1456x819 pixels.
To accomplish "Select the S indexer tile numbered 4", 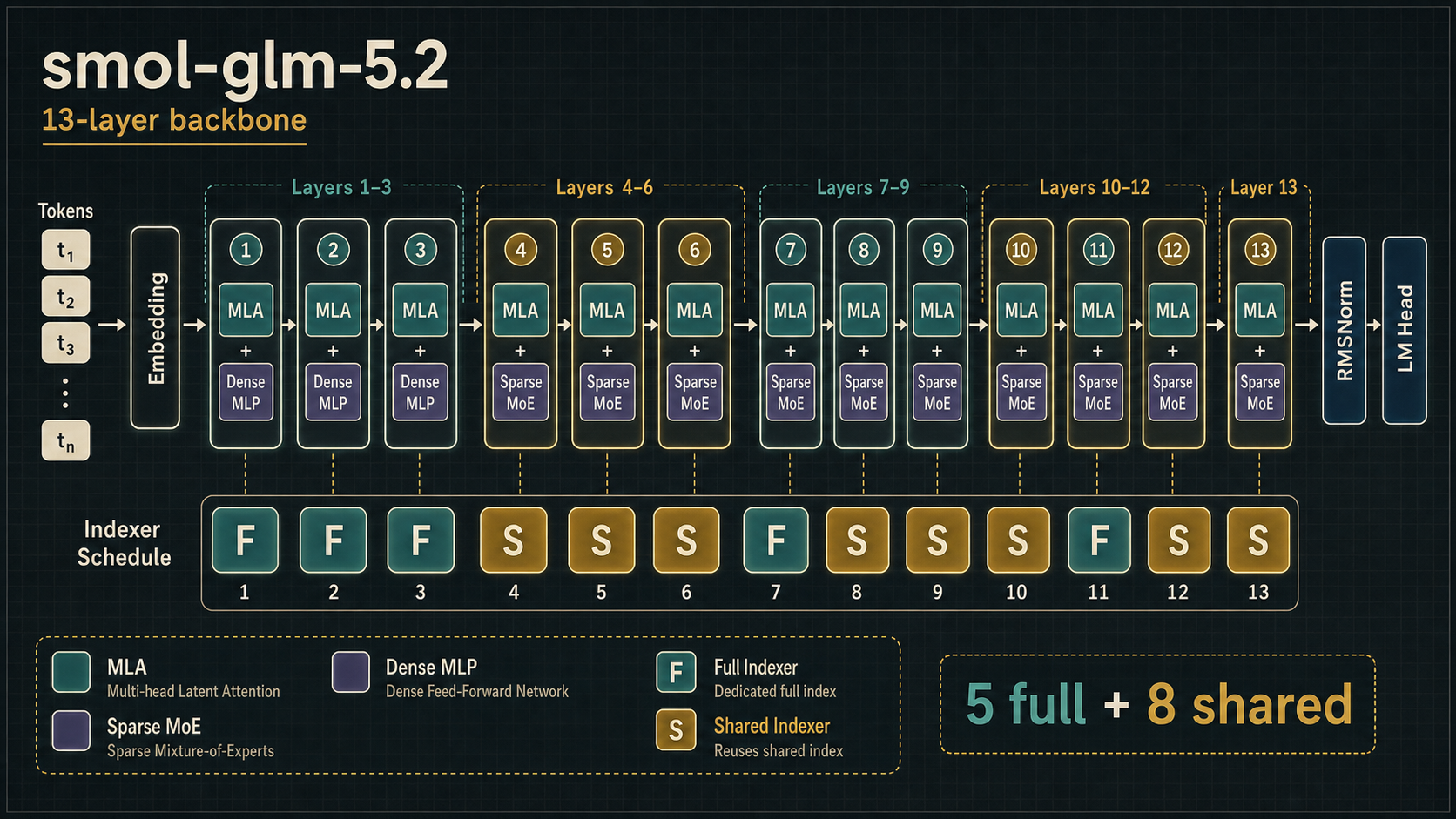I will click(x=514, y=540).
